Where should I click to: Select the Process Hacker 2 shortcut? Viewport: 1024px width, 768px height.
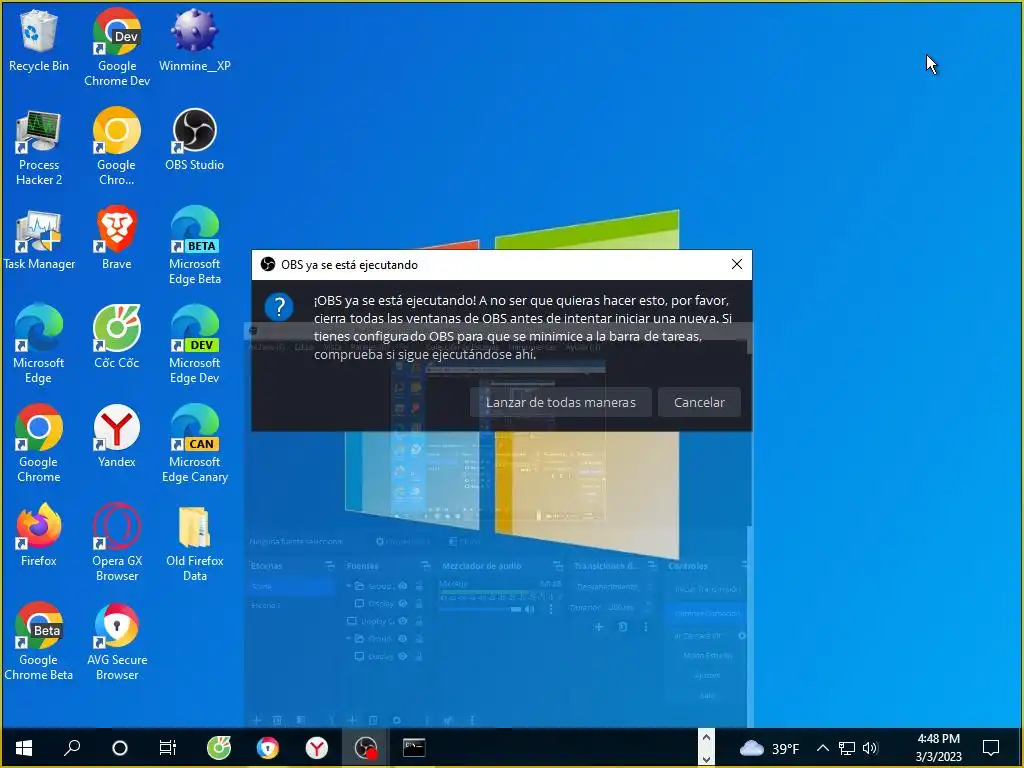tap(39, 148)
